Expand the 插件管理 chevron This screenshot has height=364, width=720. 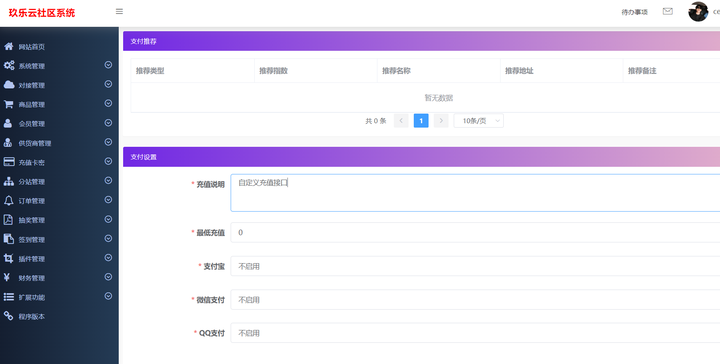(108, 258)
